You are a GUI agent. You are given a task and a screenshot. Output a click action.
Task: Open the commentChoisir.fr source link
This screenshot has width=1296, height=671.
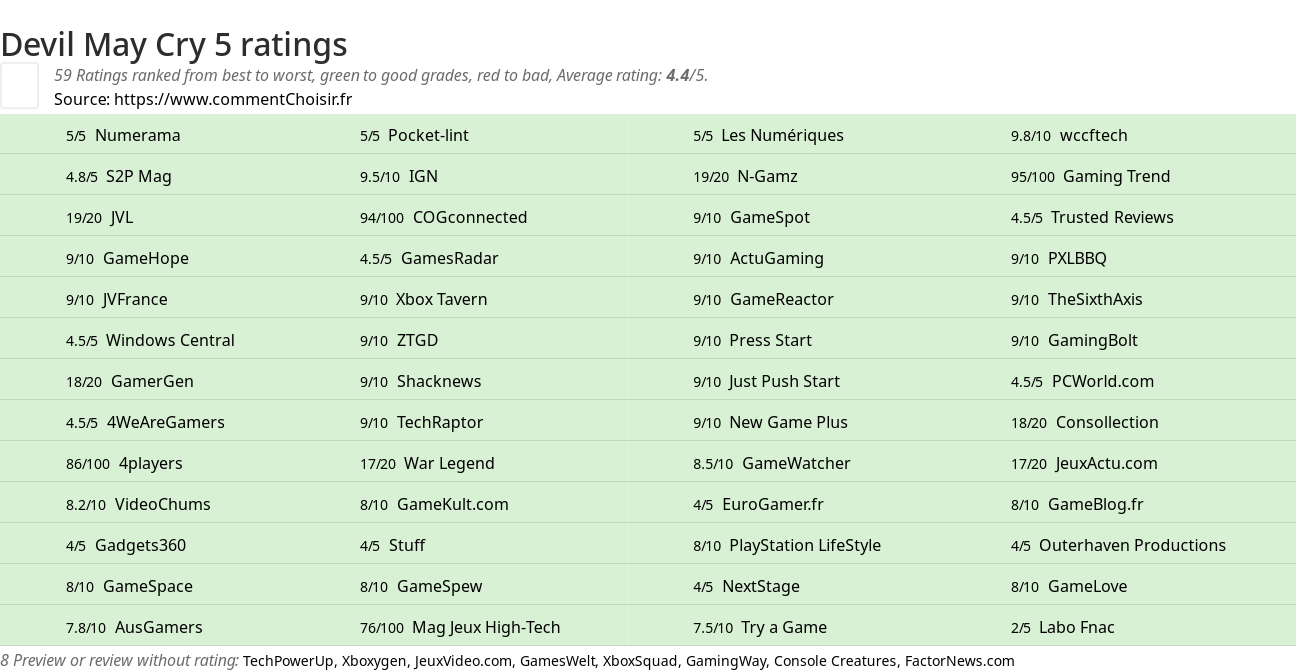pos(233,99)
